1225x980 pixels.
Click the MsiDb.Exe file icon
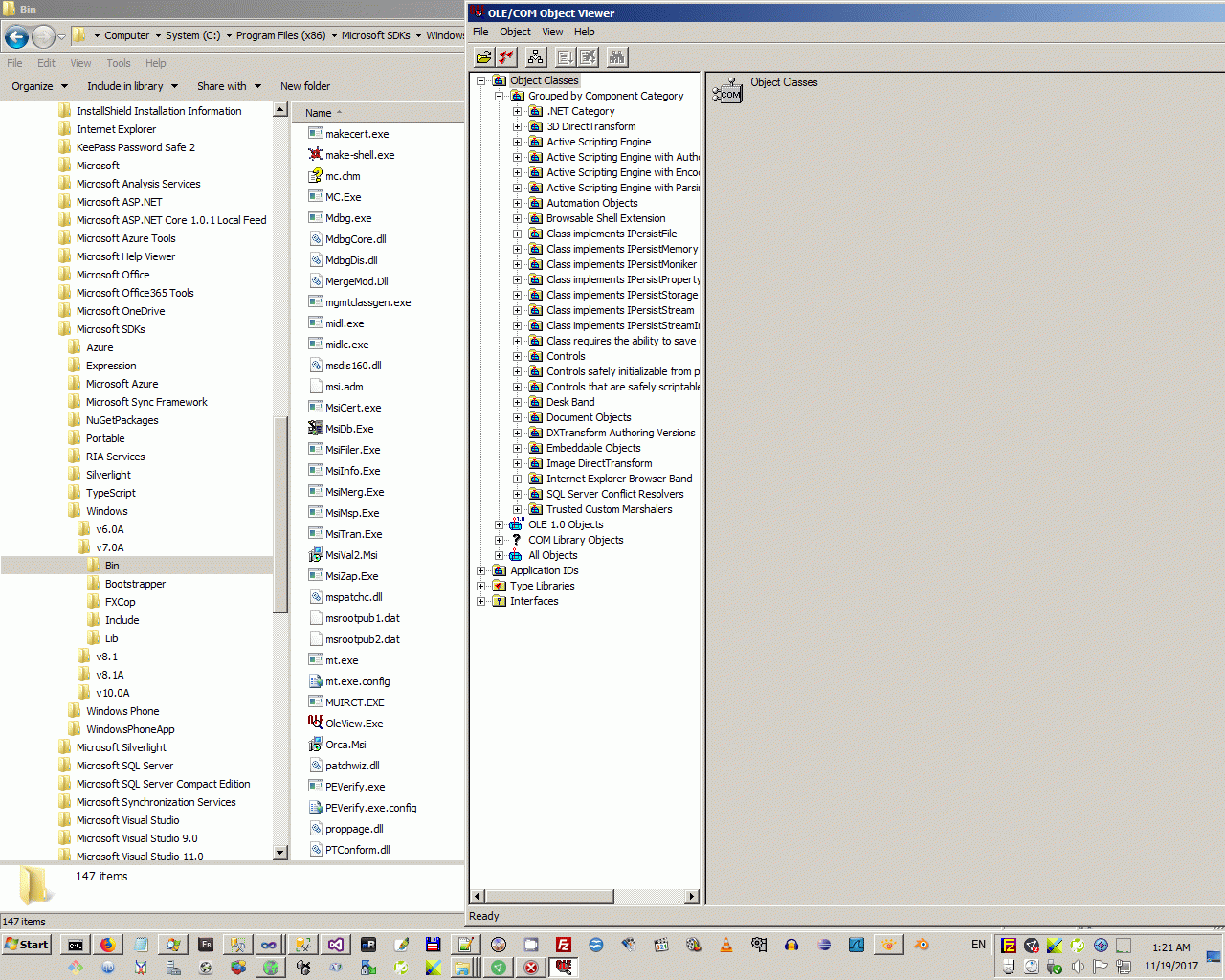click(x=316, y=428)
